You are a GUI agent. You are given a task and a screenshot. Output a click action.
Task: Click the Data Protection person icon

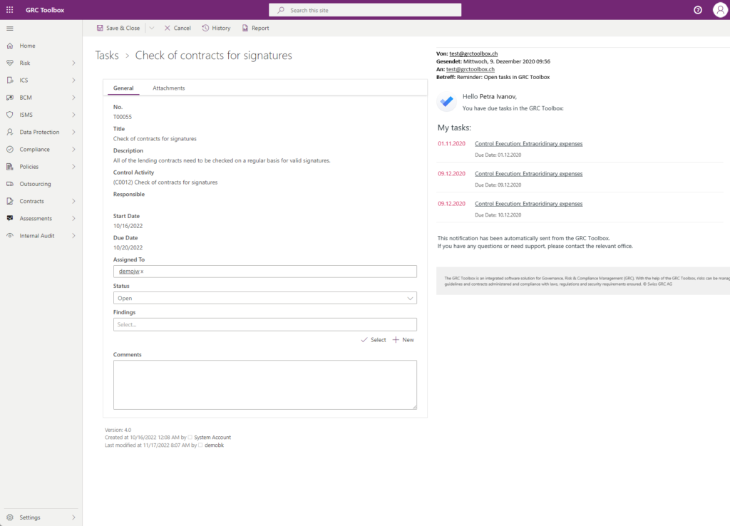(x=10, y=132)
